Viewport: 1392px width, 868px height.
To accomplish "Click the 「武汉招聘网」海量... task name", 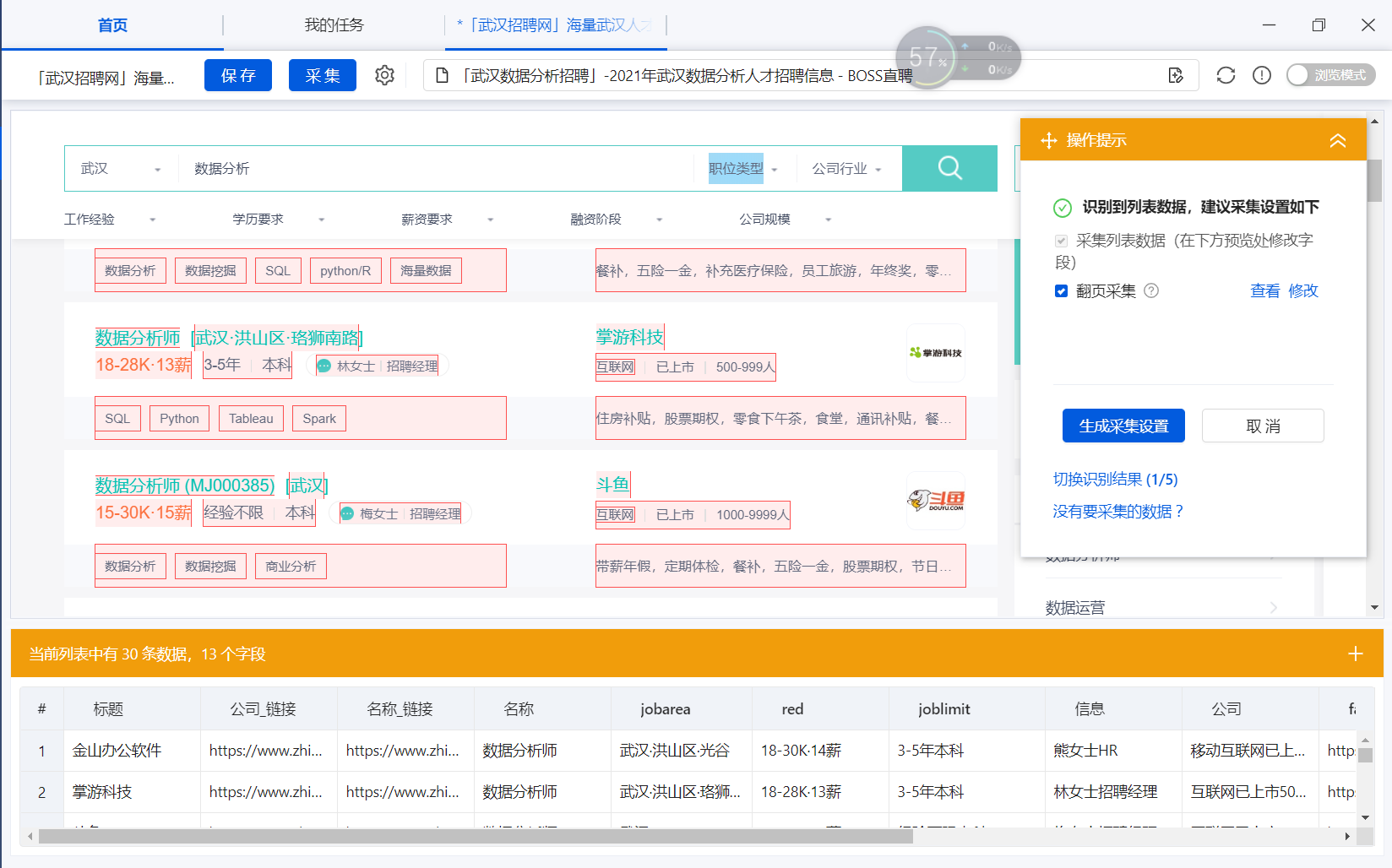I will 106,78.
